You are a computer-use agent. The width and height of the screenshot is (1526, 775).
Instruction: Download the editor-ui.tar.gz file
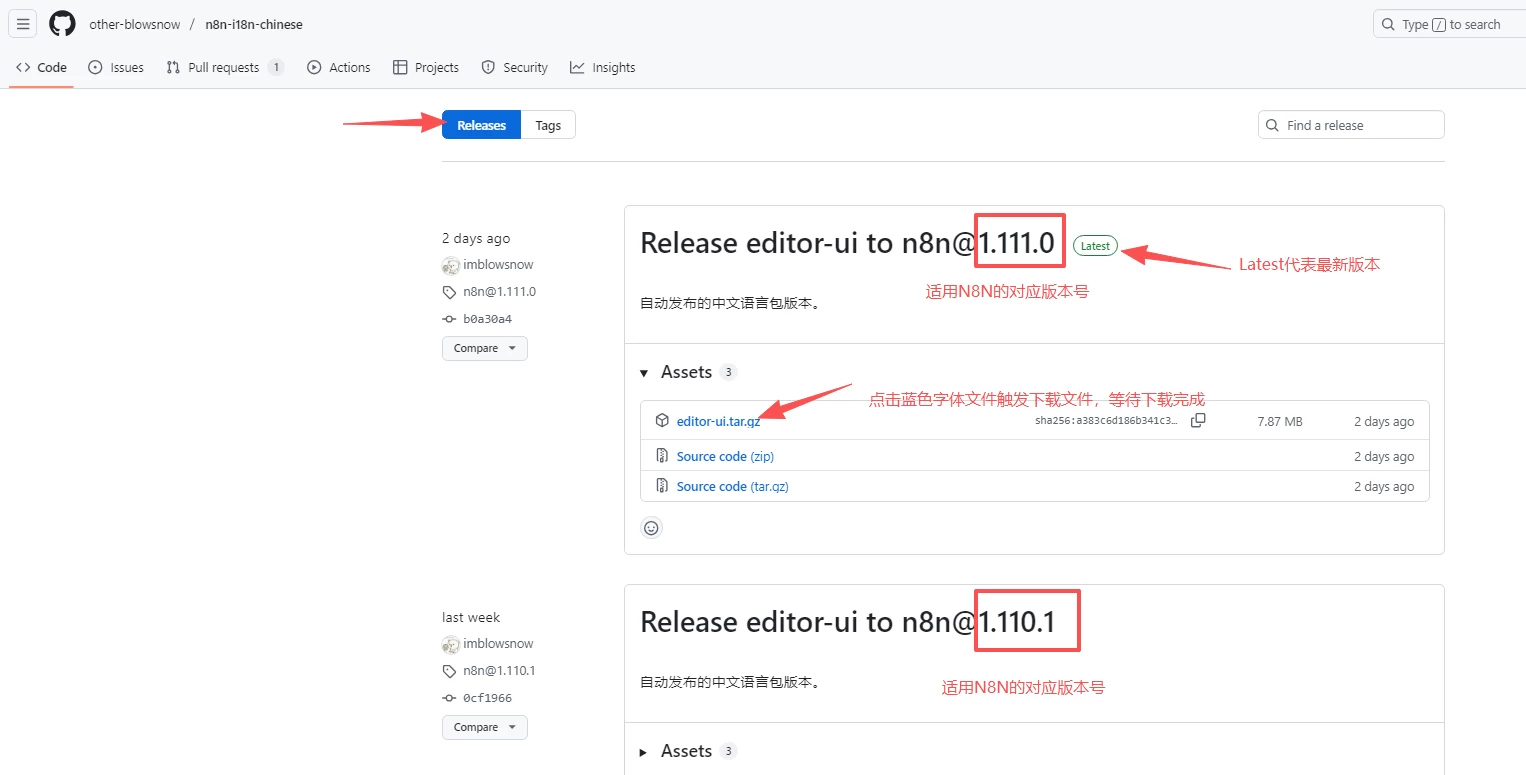[718, 422]
